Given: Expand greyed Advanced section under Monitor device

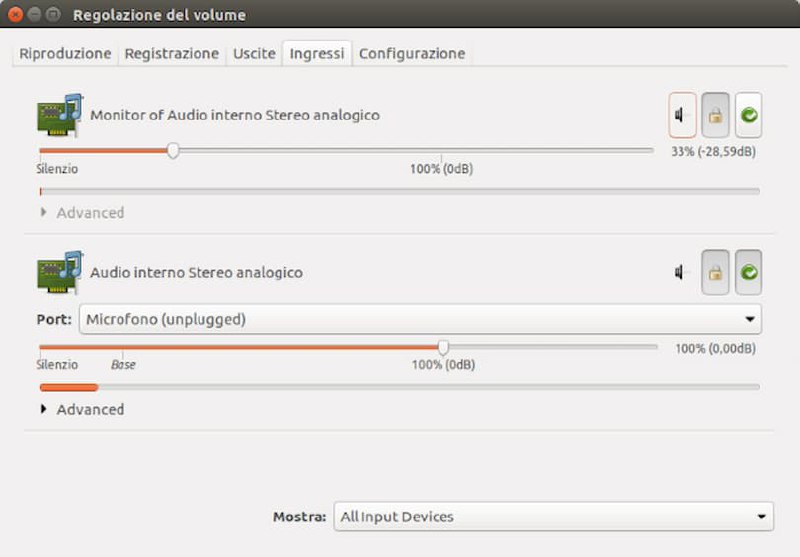Looking at the screenshot, I should (x=83, y=212).
